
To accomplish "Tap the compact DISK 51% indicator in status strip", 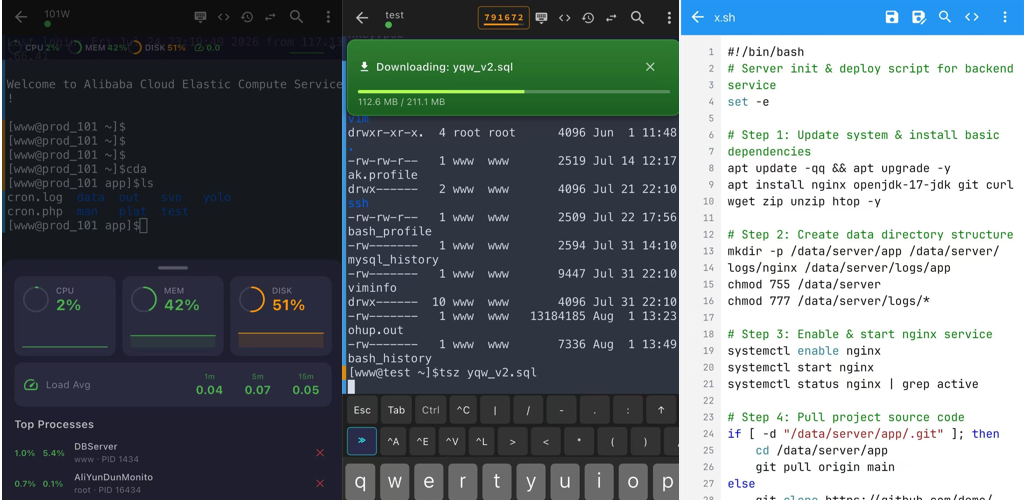I will [x=157, y=47].
